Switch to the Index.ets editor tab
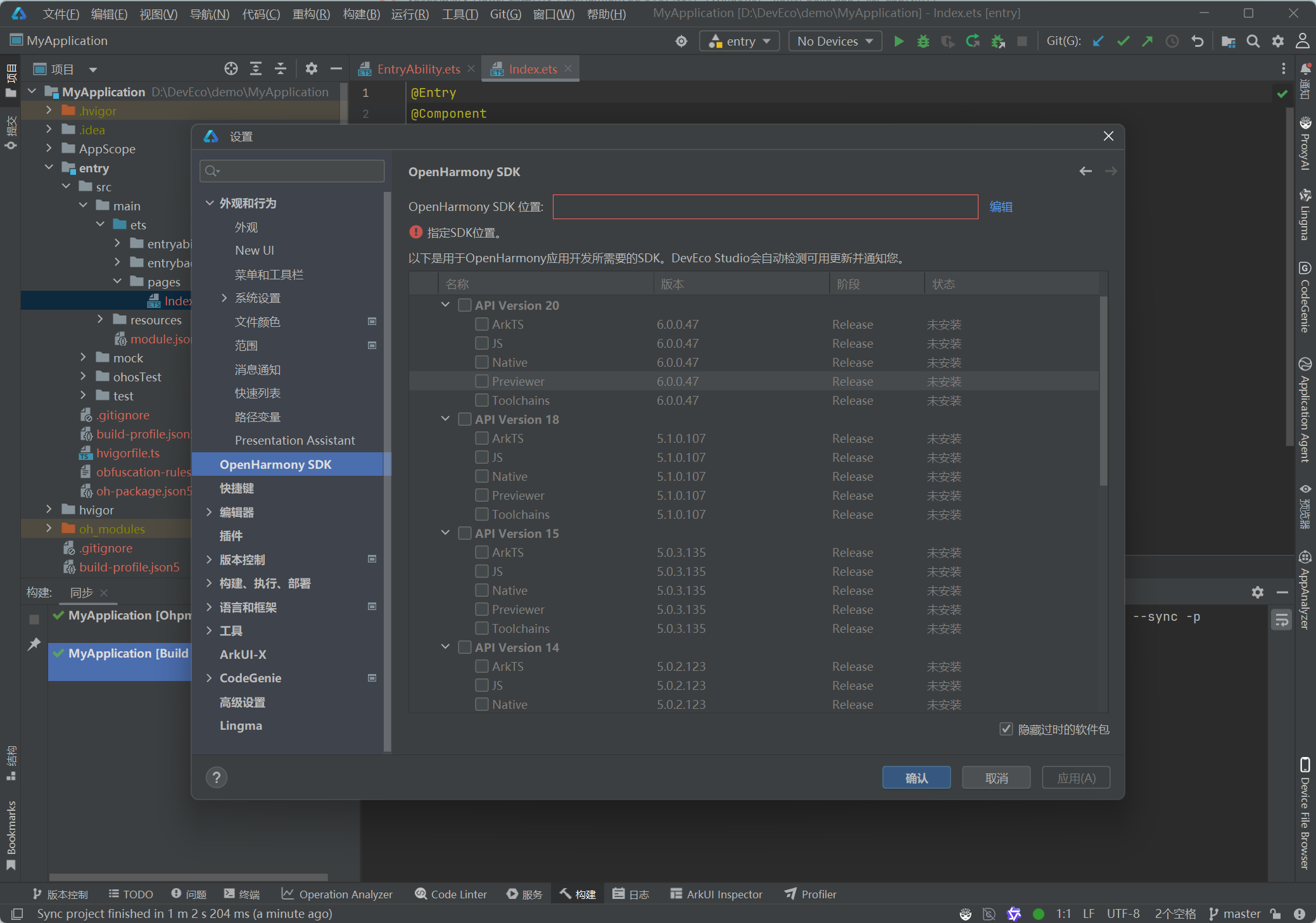Screen dimensions: 1316x923 click(x=531, y=69)
